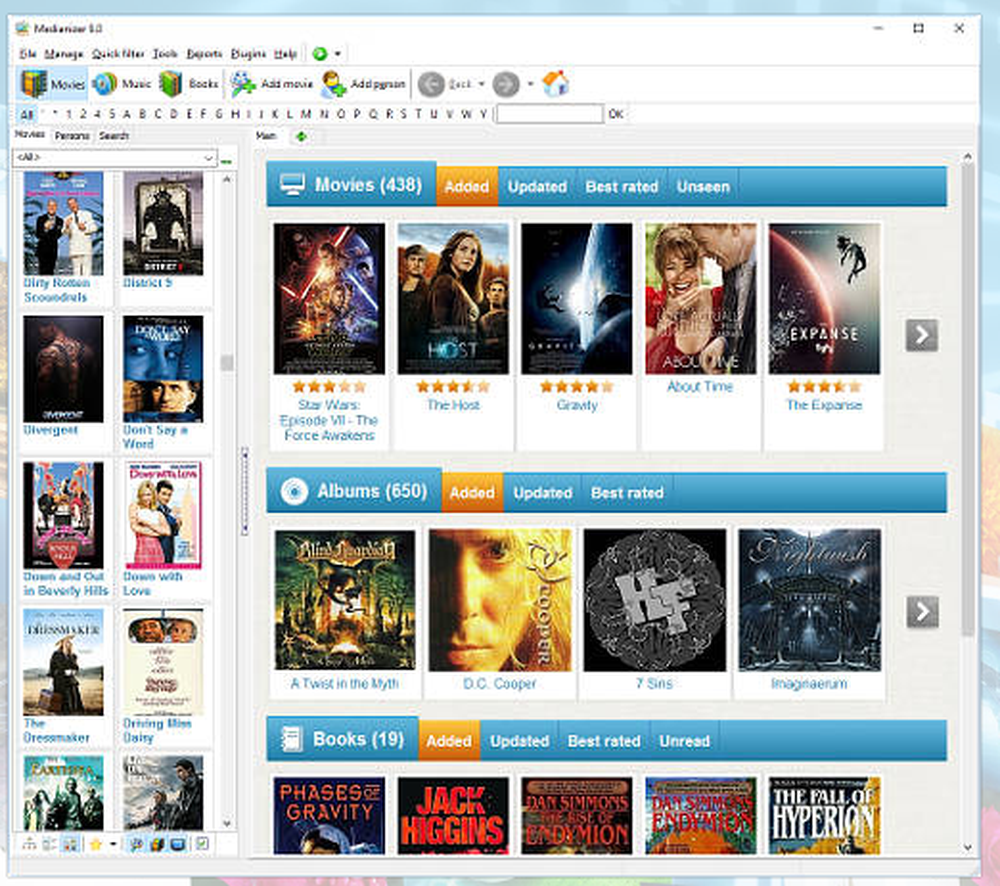Toggle the colorful books filter icon at bottom
The height and width of the screenshot is (886, 1000).
(157, 844)
